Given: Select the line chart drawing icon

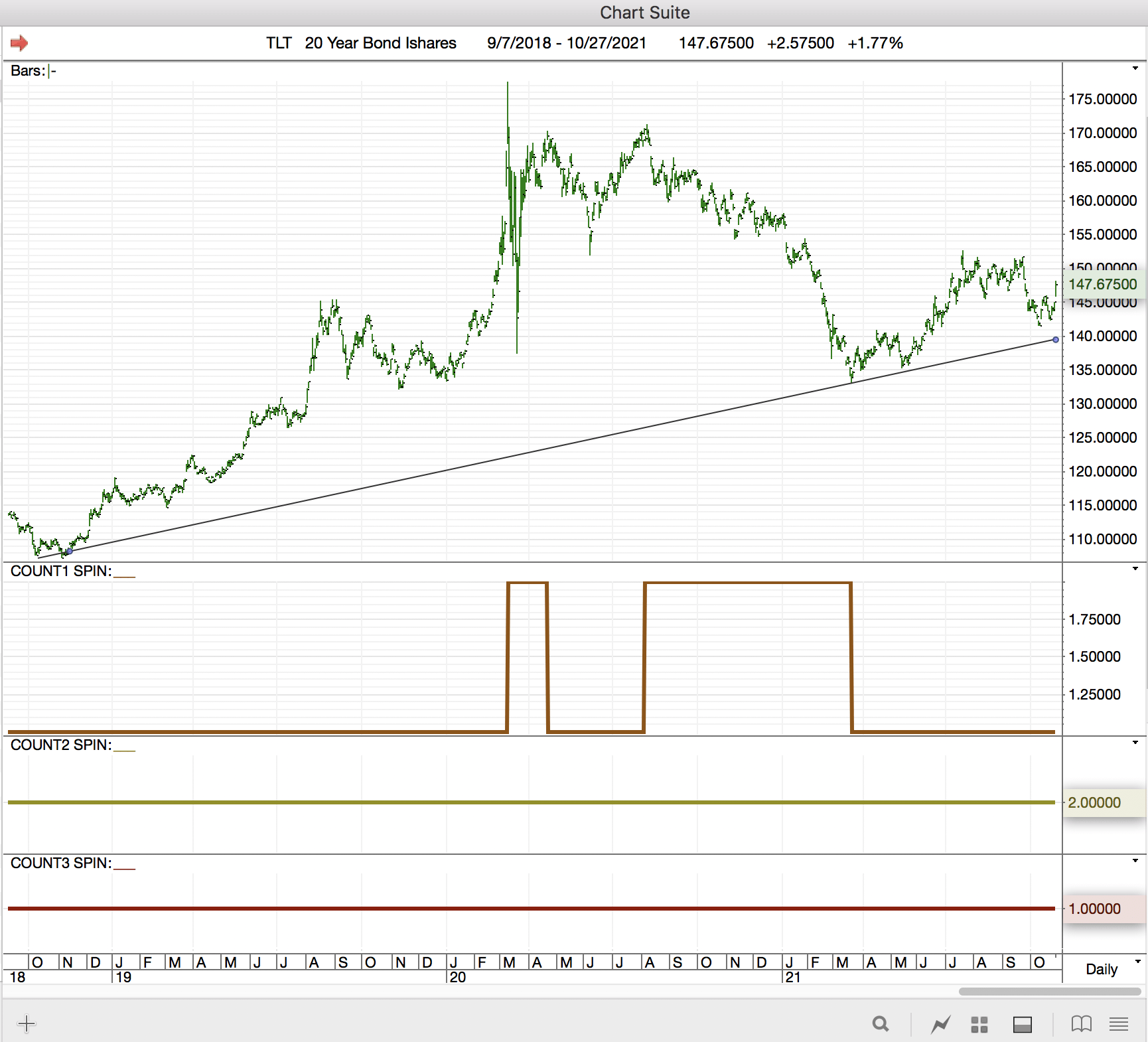Looking at the screenshot, I should (940, 1025).
